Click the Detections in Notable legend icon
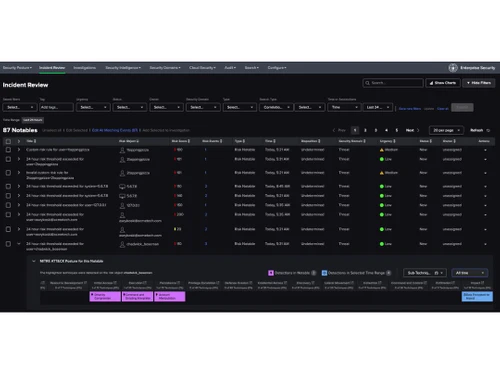Image resolution: width=500 pixels, height=375 pixels. point(271,273)
